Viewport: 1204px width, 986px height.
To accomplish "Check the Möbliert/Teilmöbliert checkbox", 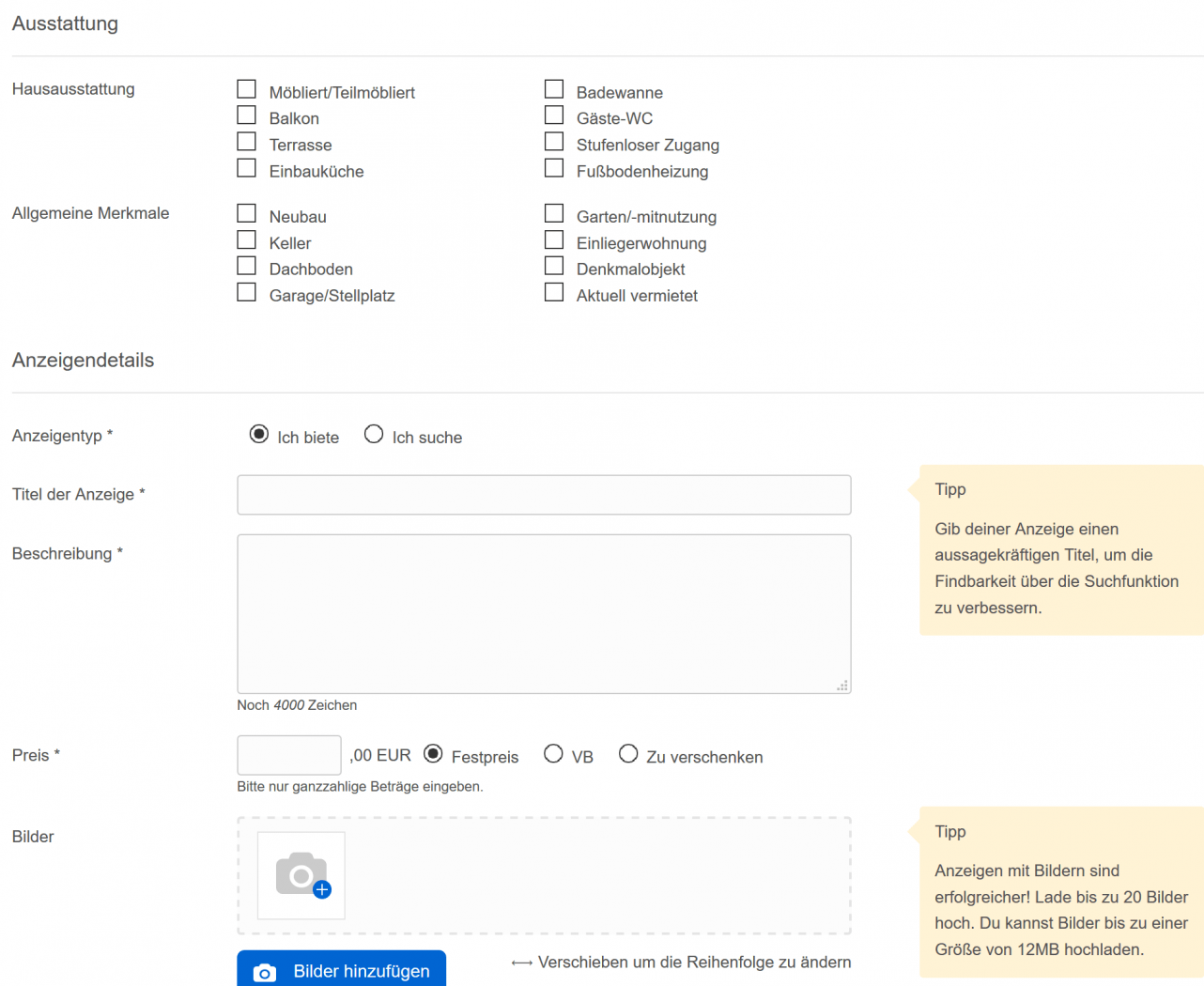I will (247, 89).
